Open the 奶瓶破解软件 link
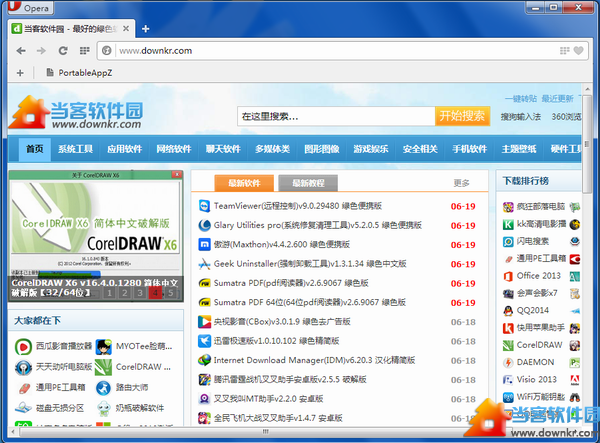Image resolution: width=600 pixels, height=443 pixels. tap(140, 408)
